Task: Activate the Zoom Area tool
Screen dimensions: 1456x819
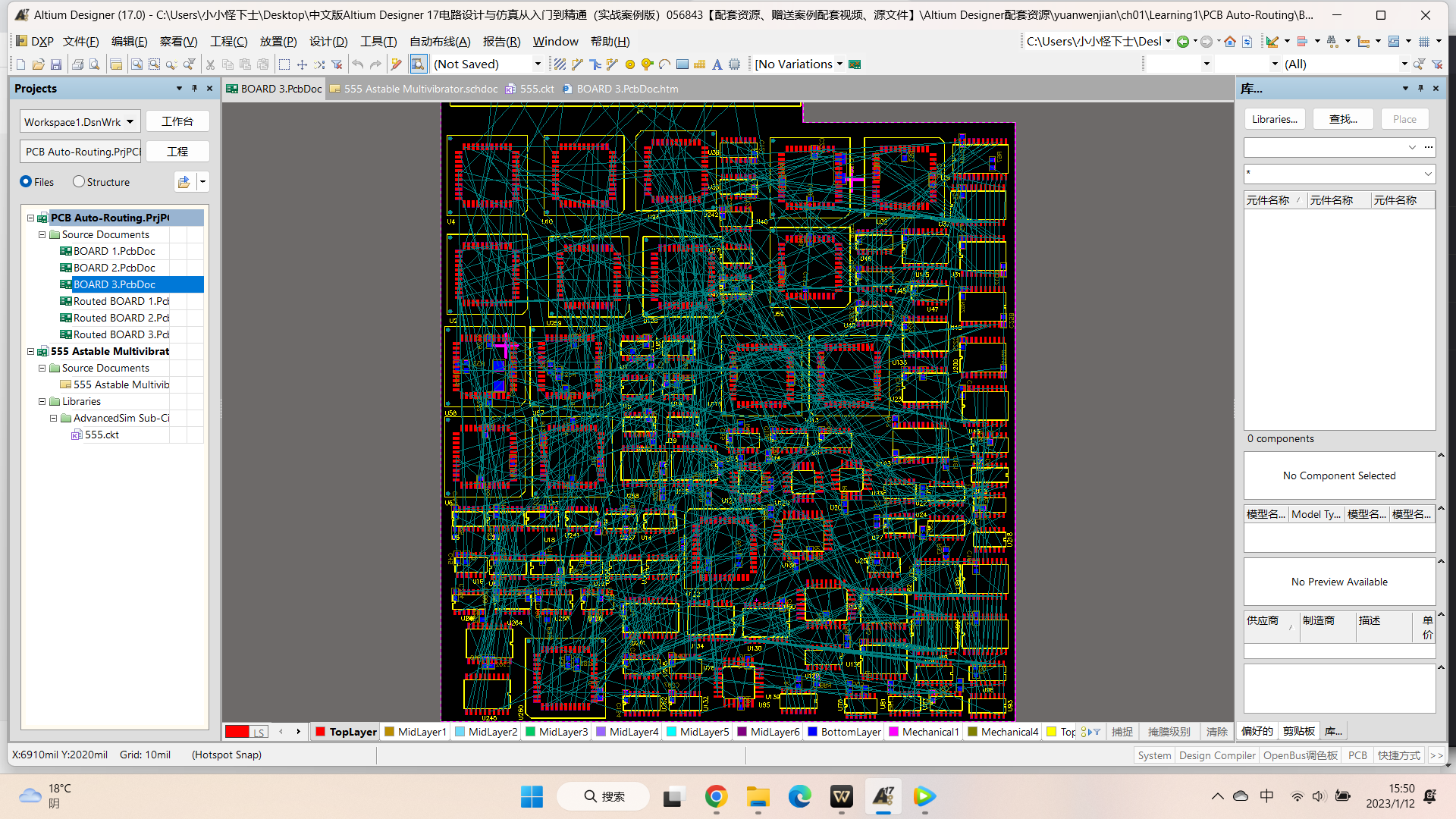Action: click(x=154, y=64)
